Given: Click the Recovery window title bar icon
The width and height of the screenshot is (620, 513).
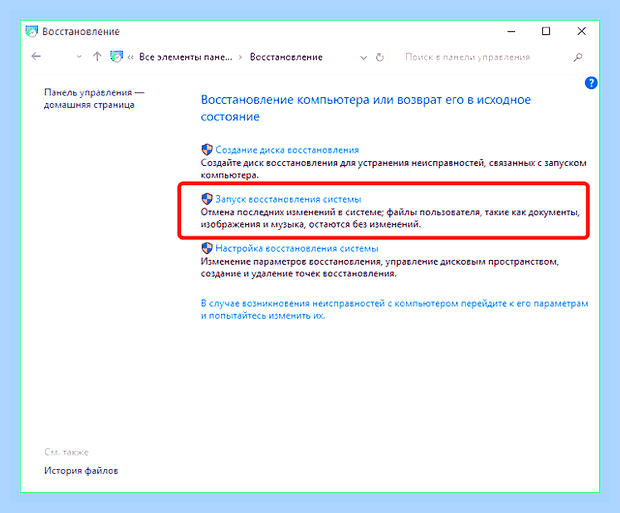Looking at the screenshot, I should (32, 31).
